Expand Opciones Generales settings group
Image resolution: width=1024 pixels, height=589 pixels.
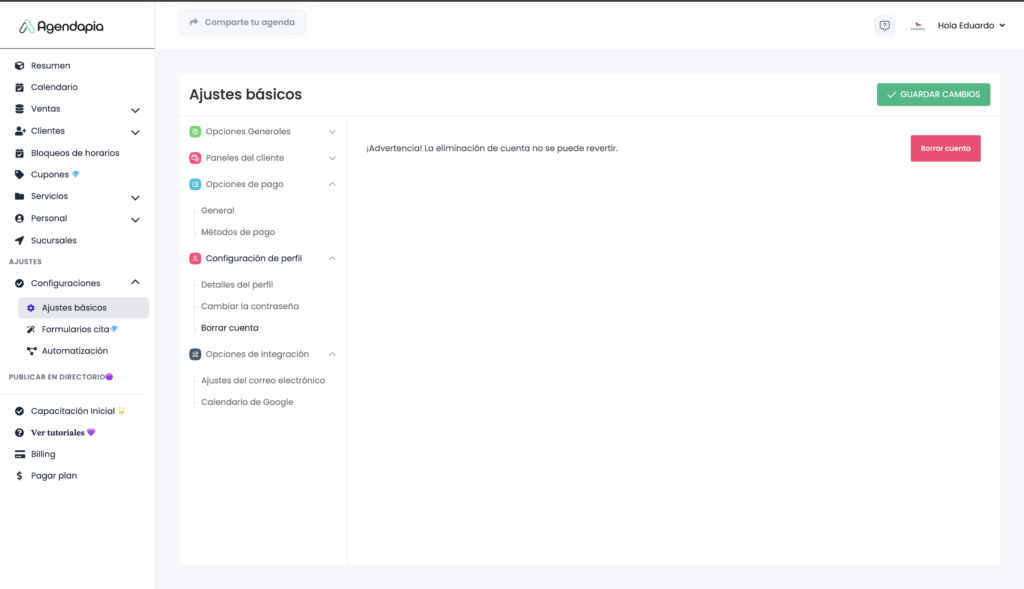332,132
